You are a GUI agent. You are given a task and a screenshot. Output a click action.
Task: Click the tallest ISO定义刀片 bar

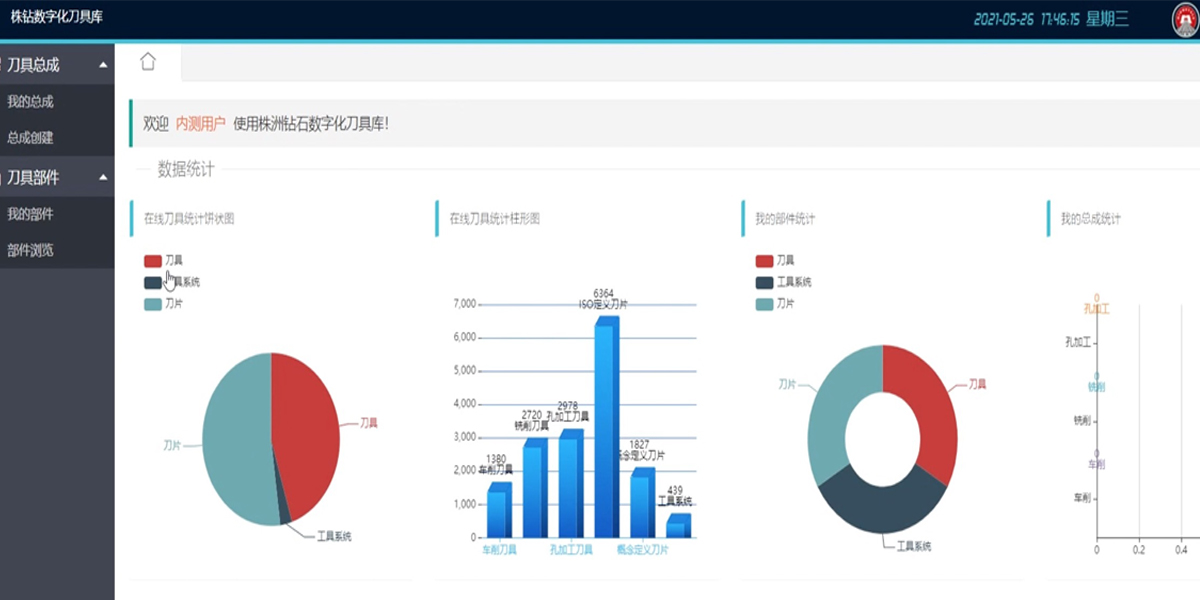[606, 430]
